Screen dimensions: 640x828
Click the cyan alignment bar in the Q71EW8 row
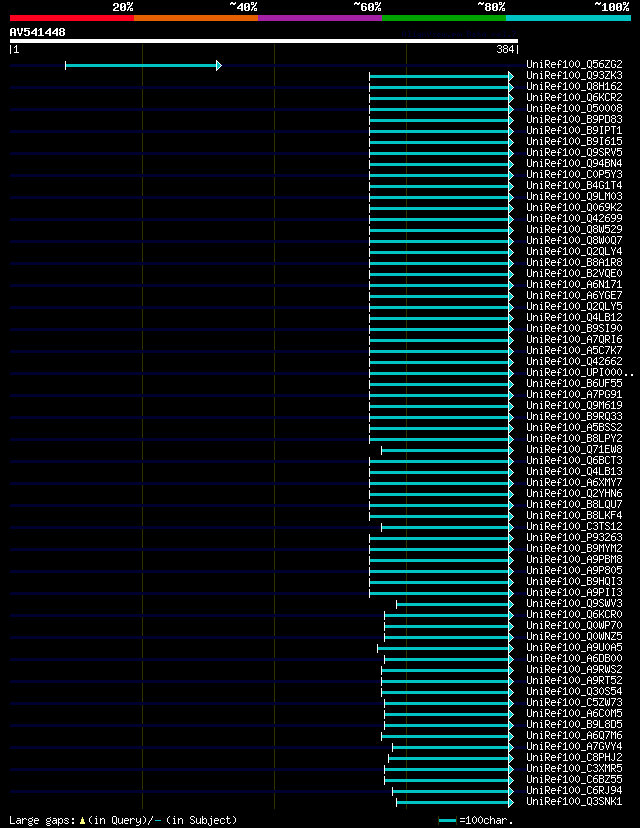447,450
